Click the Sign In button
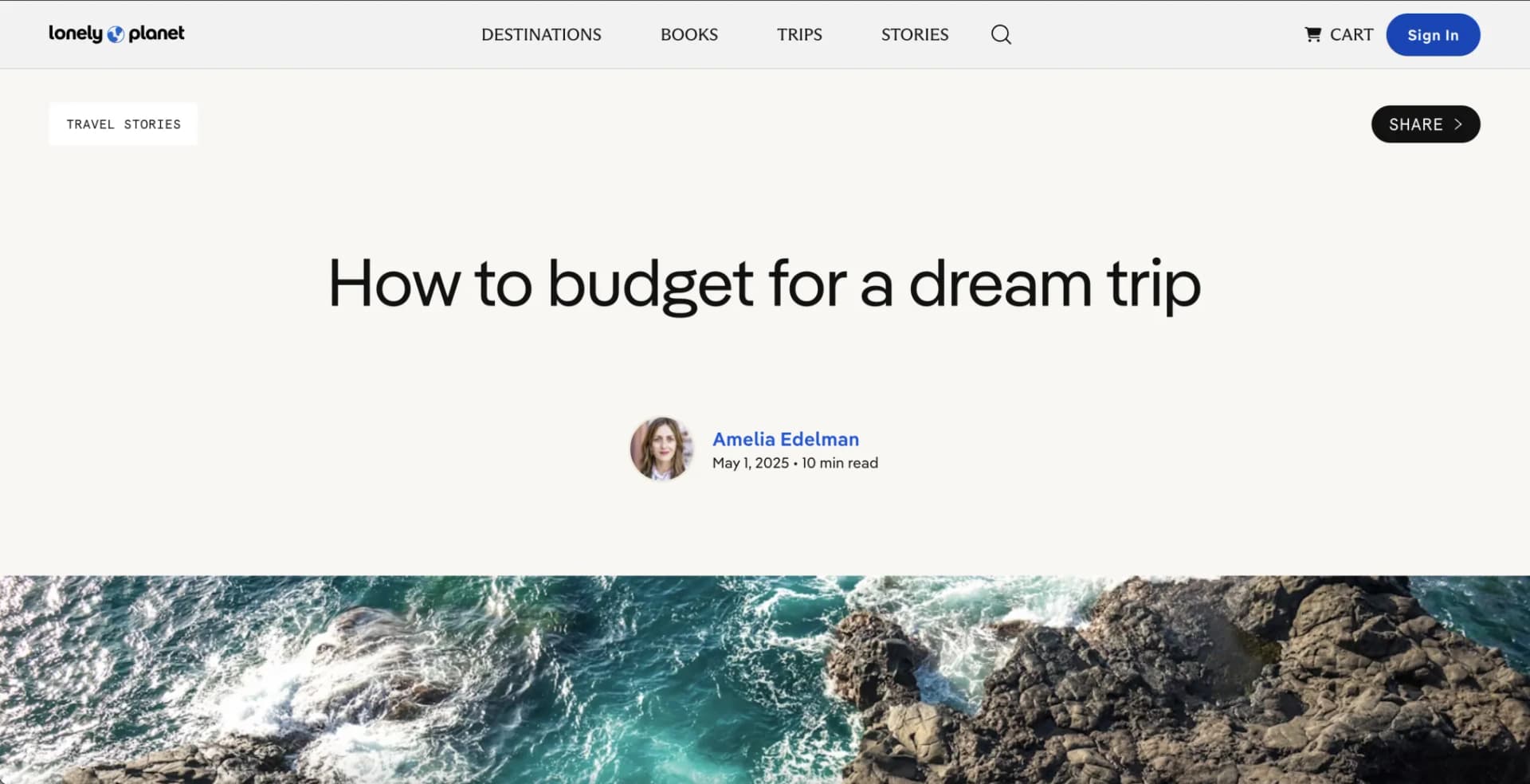Image resolution: width=1530 pixels, height=784 pixels. pyautogui.click(x=1433, y=34)
